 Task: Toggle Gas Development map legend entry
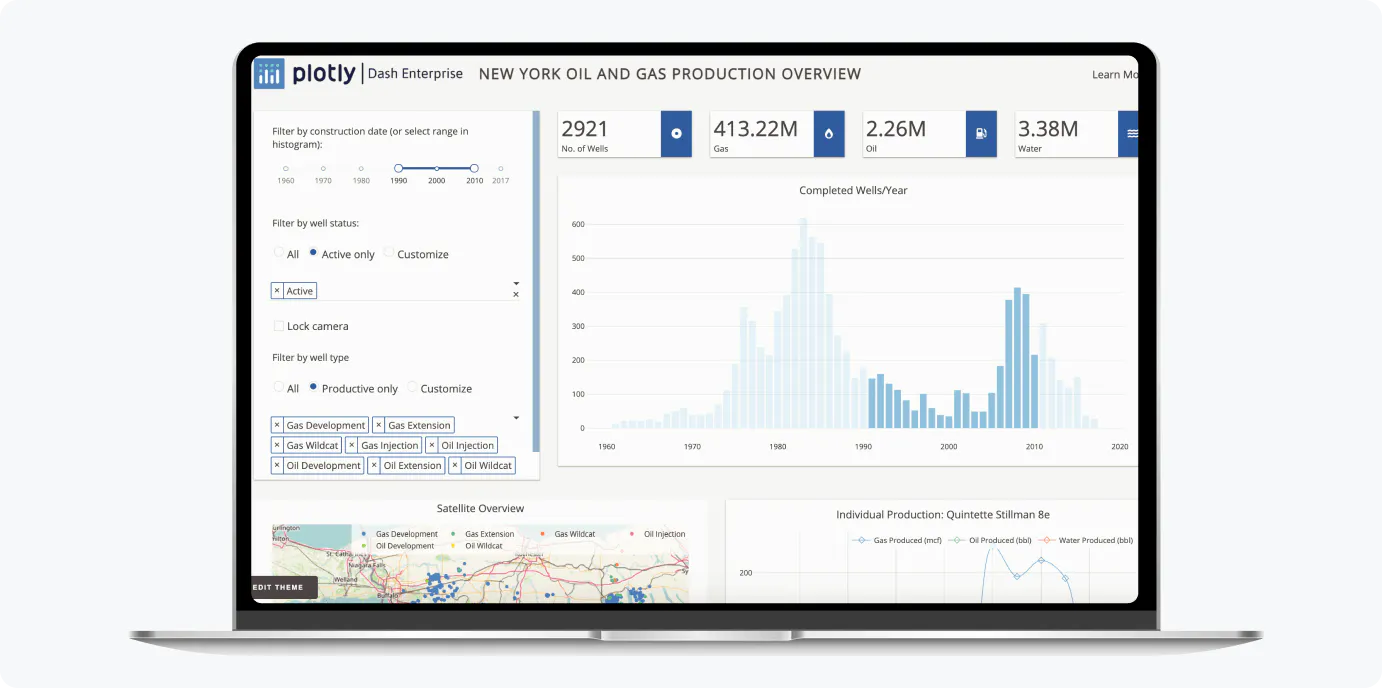click(x=399, y=534)
